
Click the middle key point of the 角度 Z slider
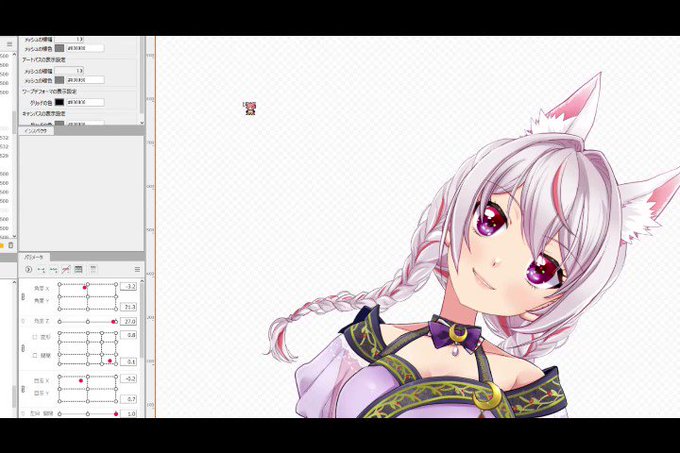pos(88,322)
